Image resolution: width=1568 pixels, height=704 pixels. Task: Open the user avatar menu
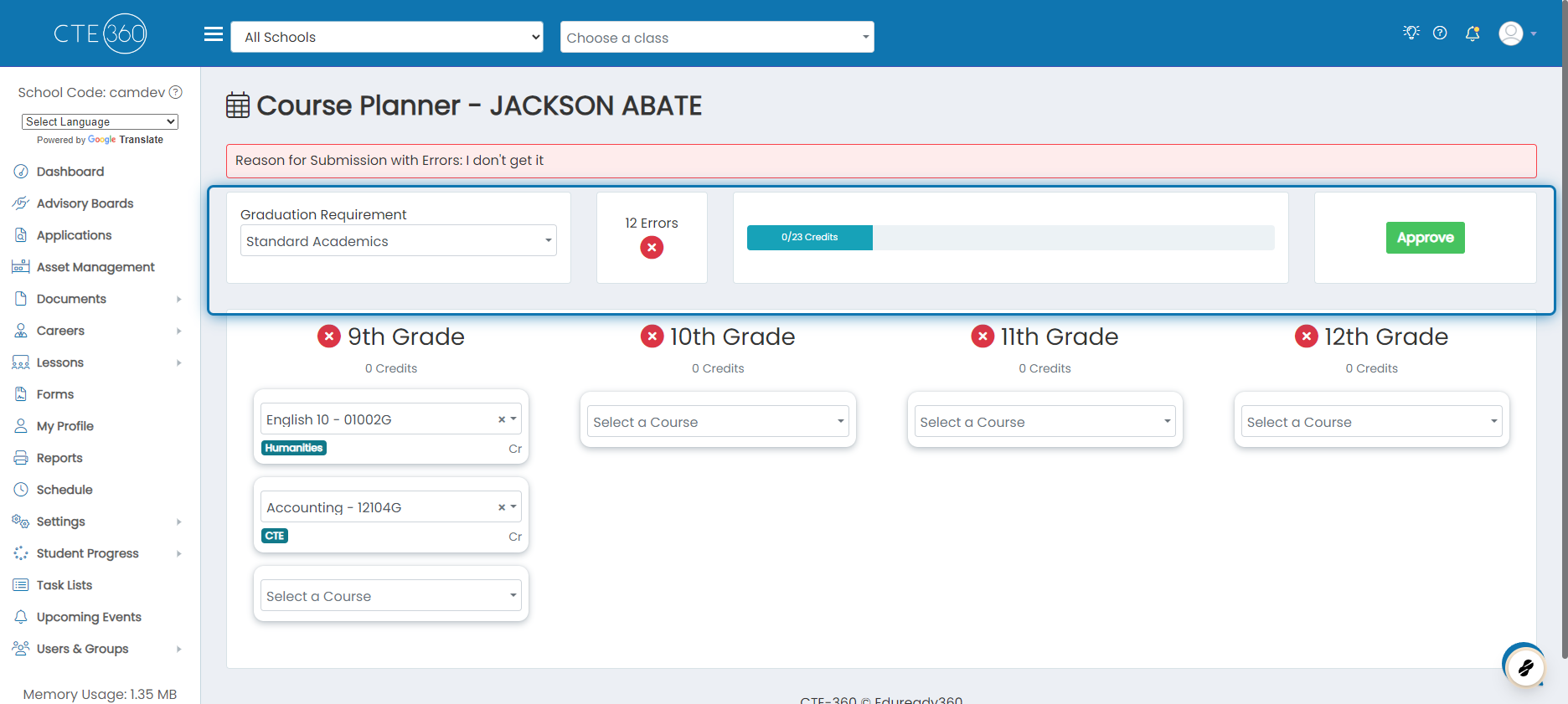coord(1517,33)
